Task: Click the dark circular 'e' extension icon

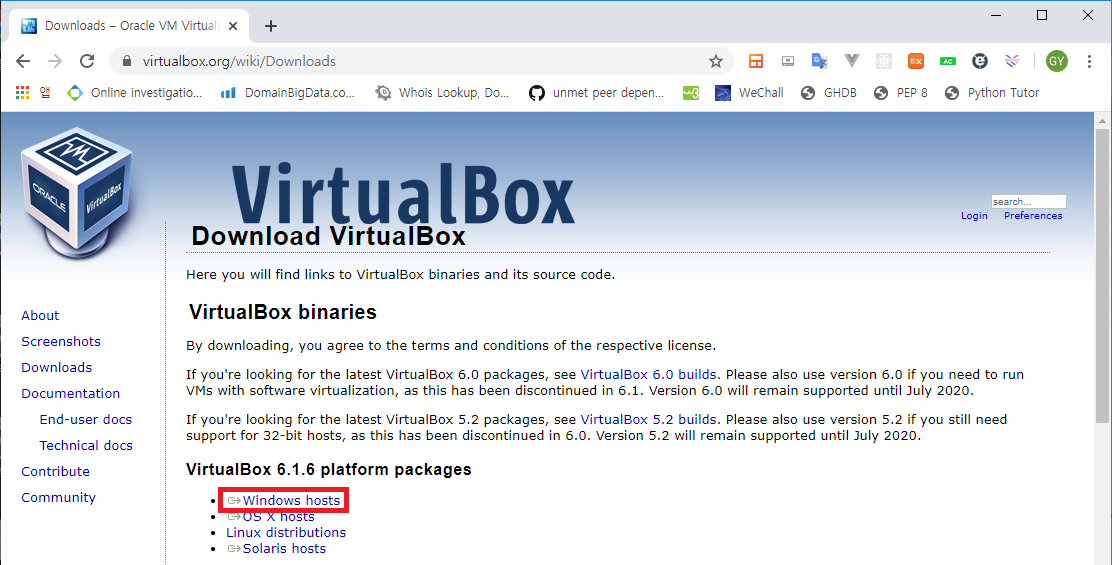Action: tap(979, 61)
